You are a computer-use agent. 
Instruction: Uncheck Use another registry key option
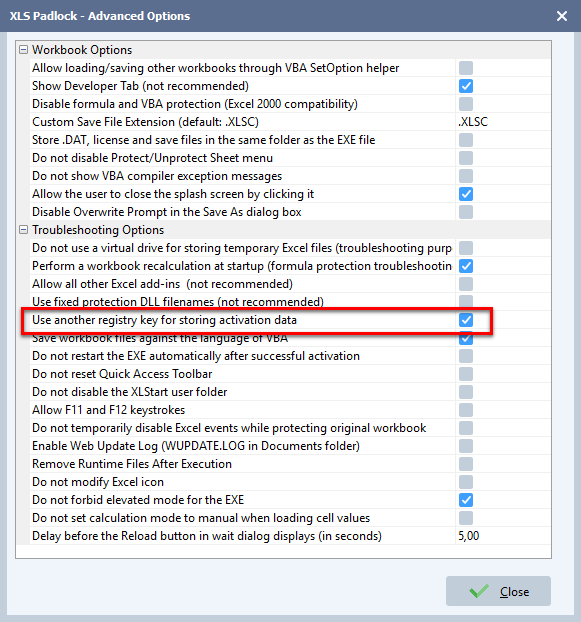(466, 320)
